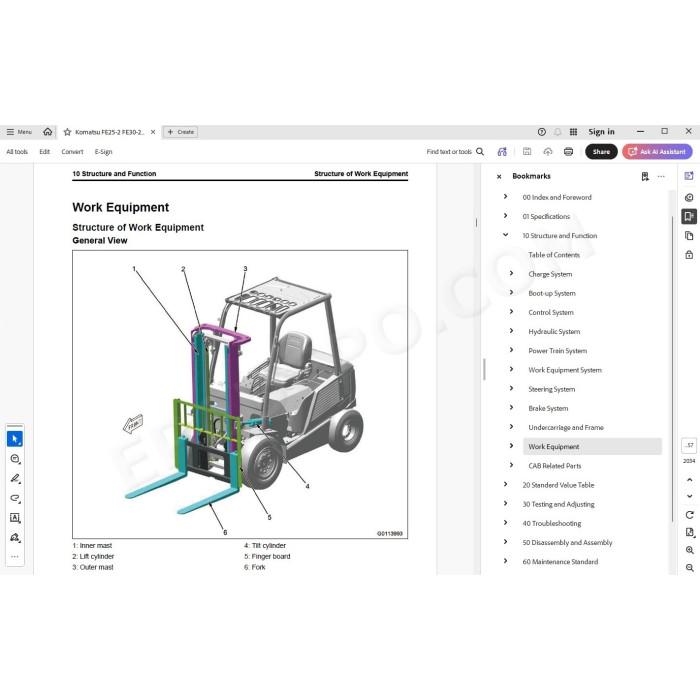Screen dimensions: 700x700
Task: Expand Control System bookmark
Action: click(512, 312)
